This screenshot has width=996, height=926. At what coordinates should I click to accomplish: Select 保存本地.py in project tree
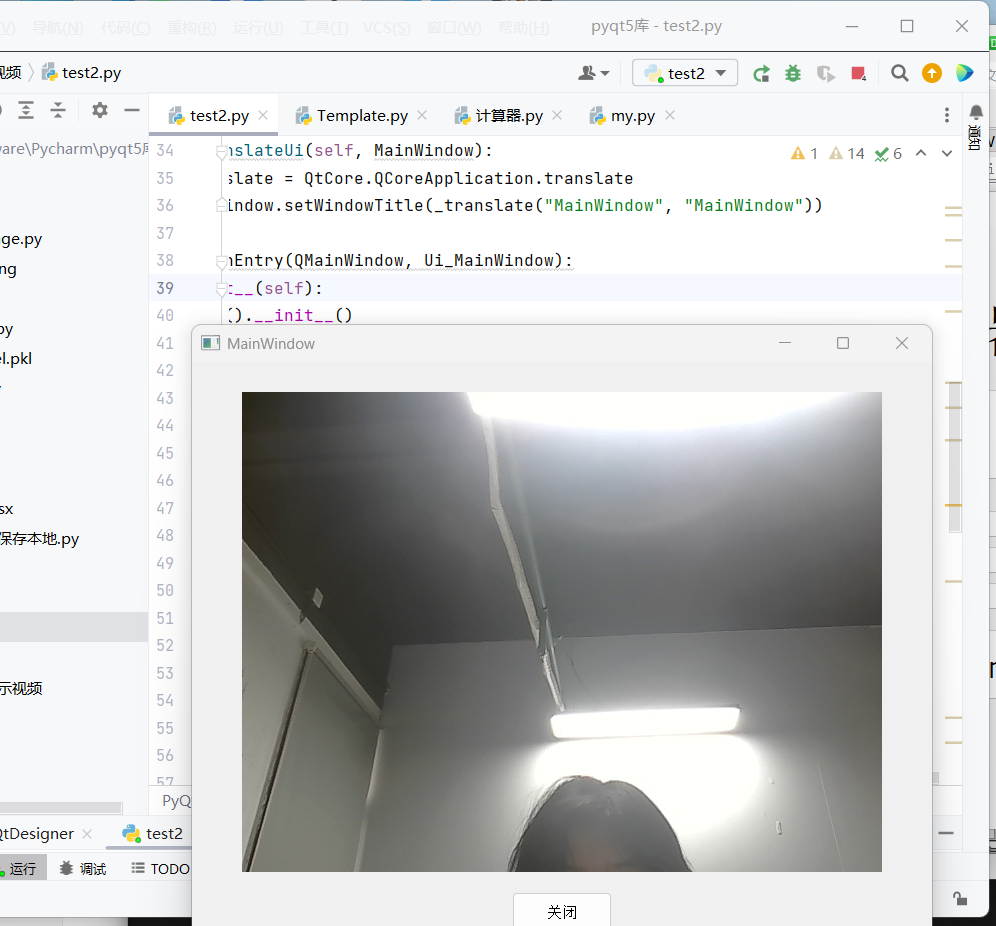click(39, 539)
